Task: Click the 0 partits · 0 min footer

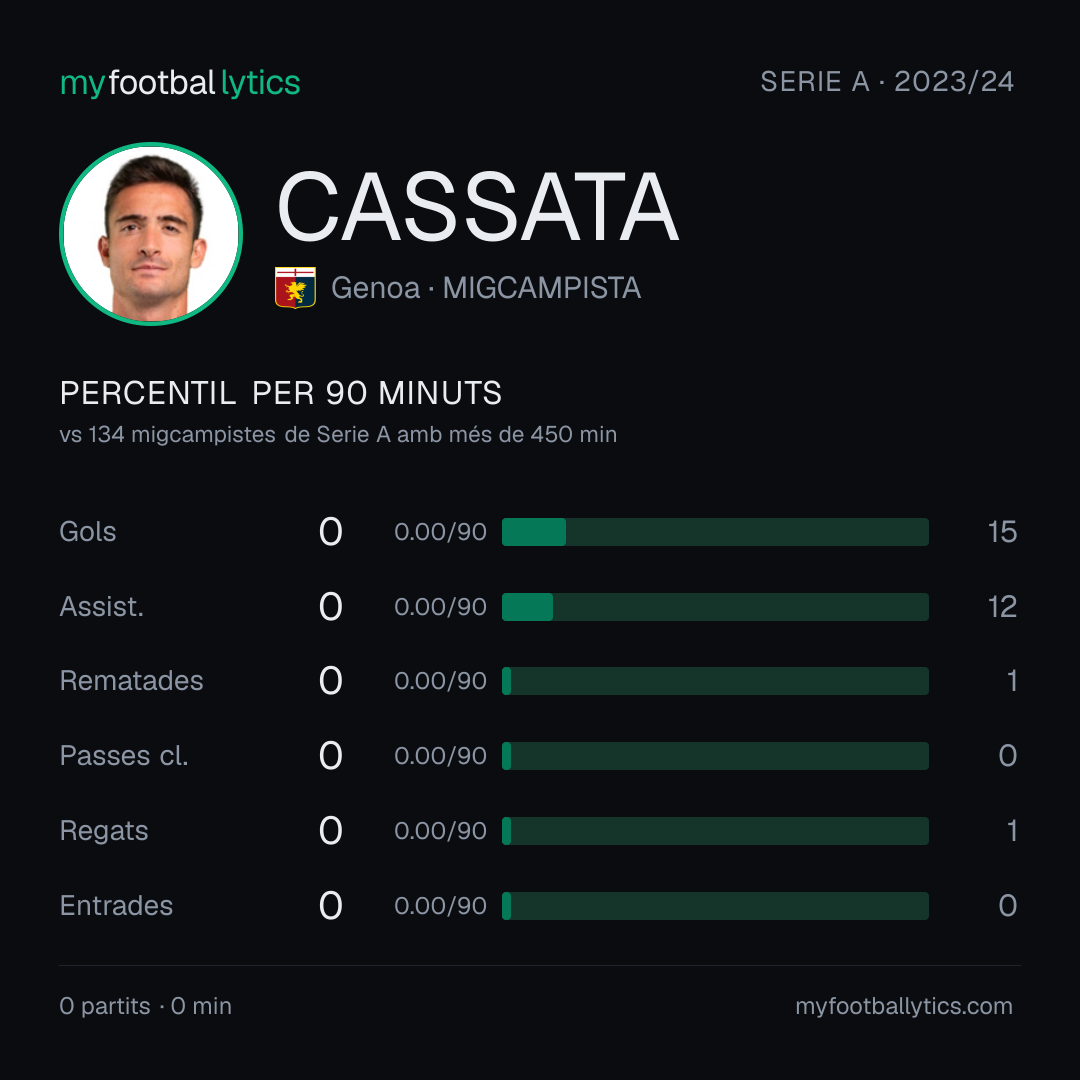Action: point(145,1006)
